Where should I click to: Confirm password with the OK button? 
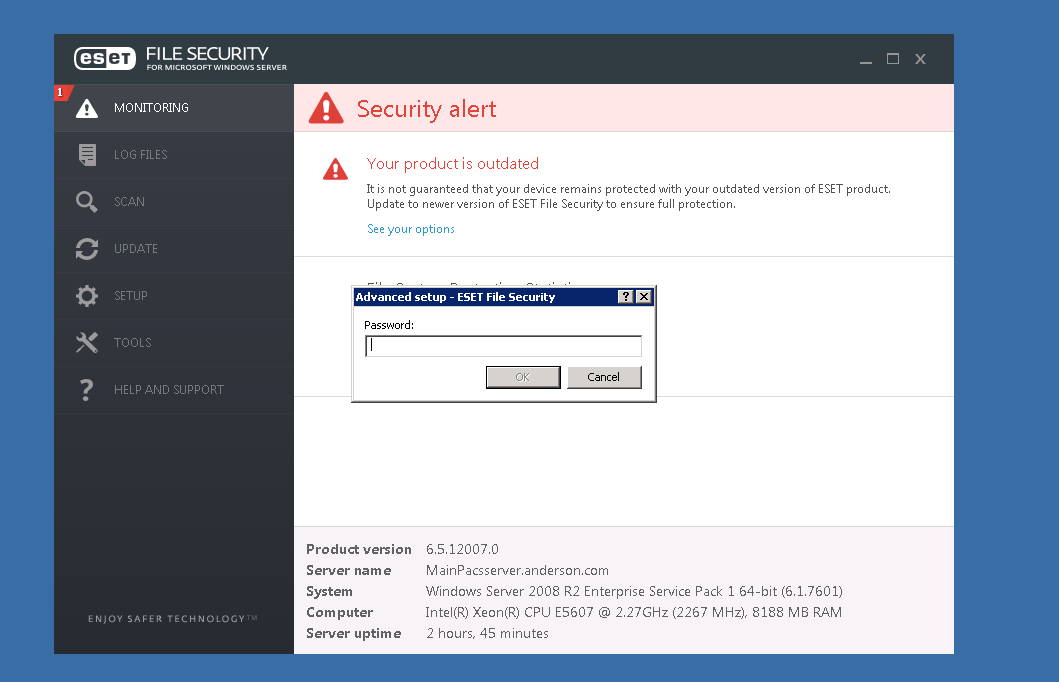[523, 377]
